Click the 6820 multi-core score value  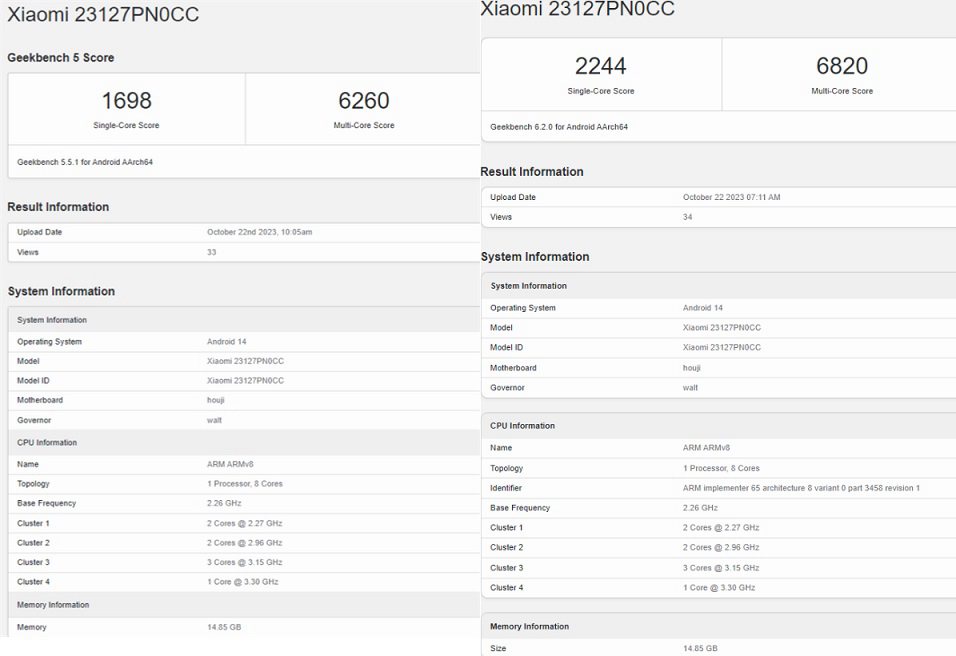[x=842, y=66]
